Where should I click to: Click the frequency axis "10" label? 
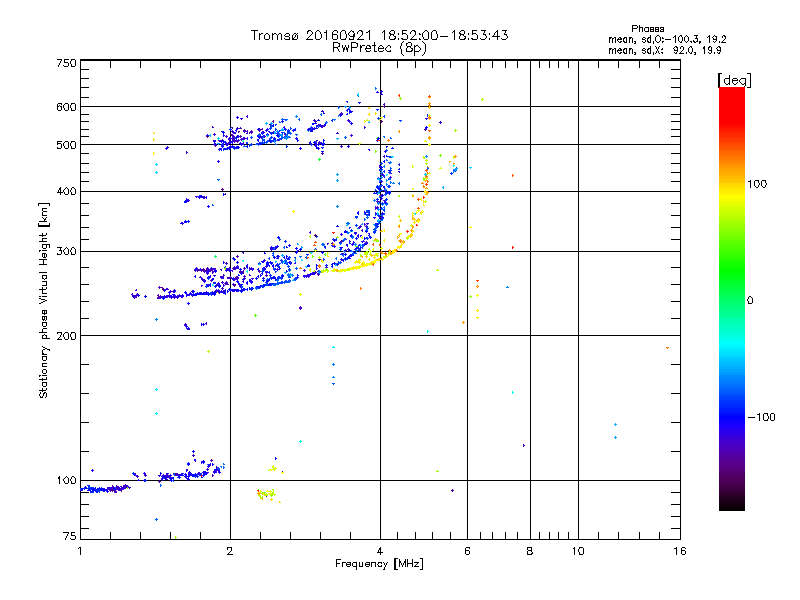[x=578, y=551]
